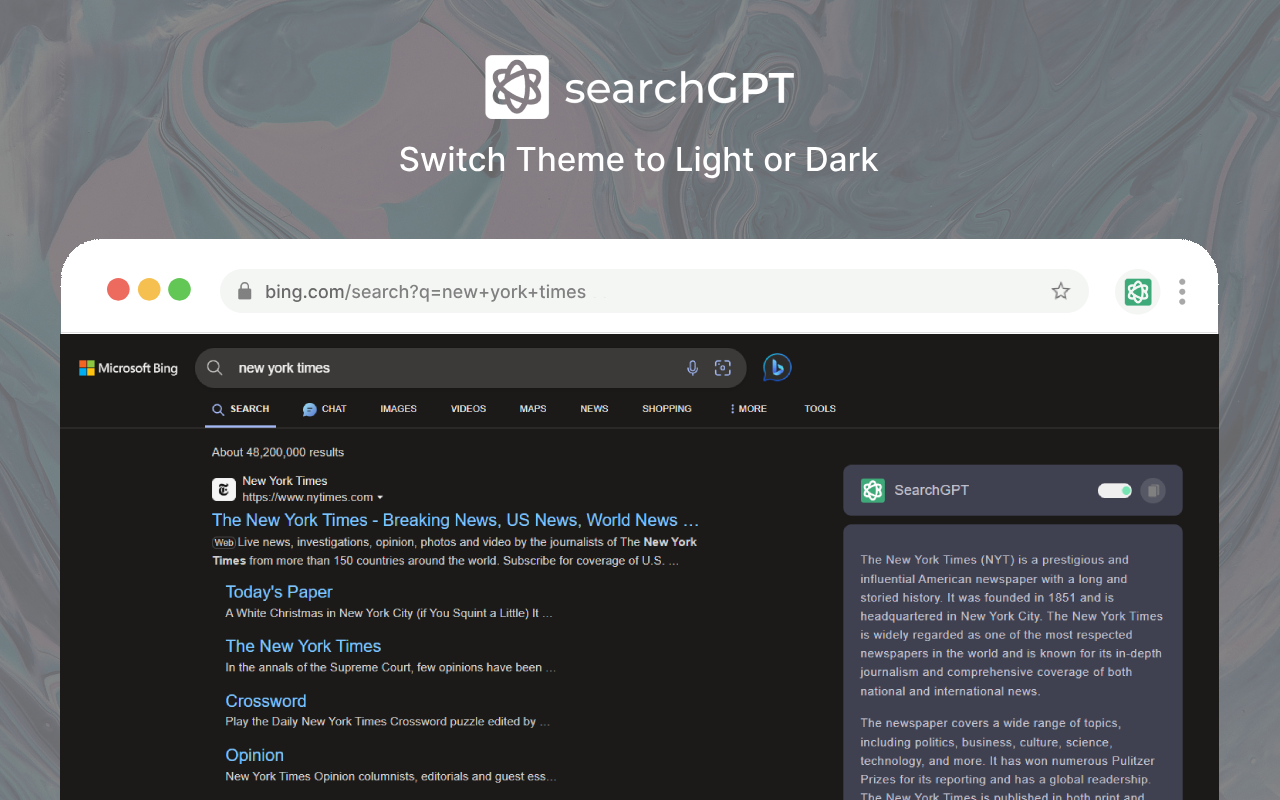Activate voice search with the microphone icon
This screenshot has height=800, width=1280.
point(692,367)
